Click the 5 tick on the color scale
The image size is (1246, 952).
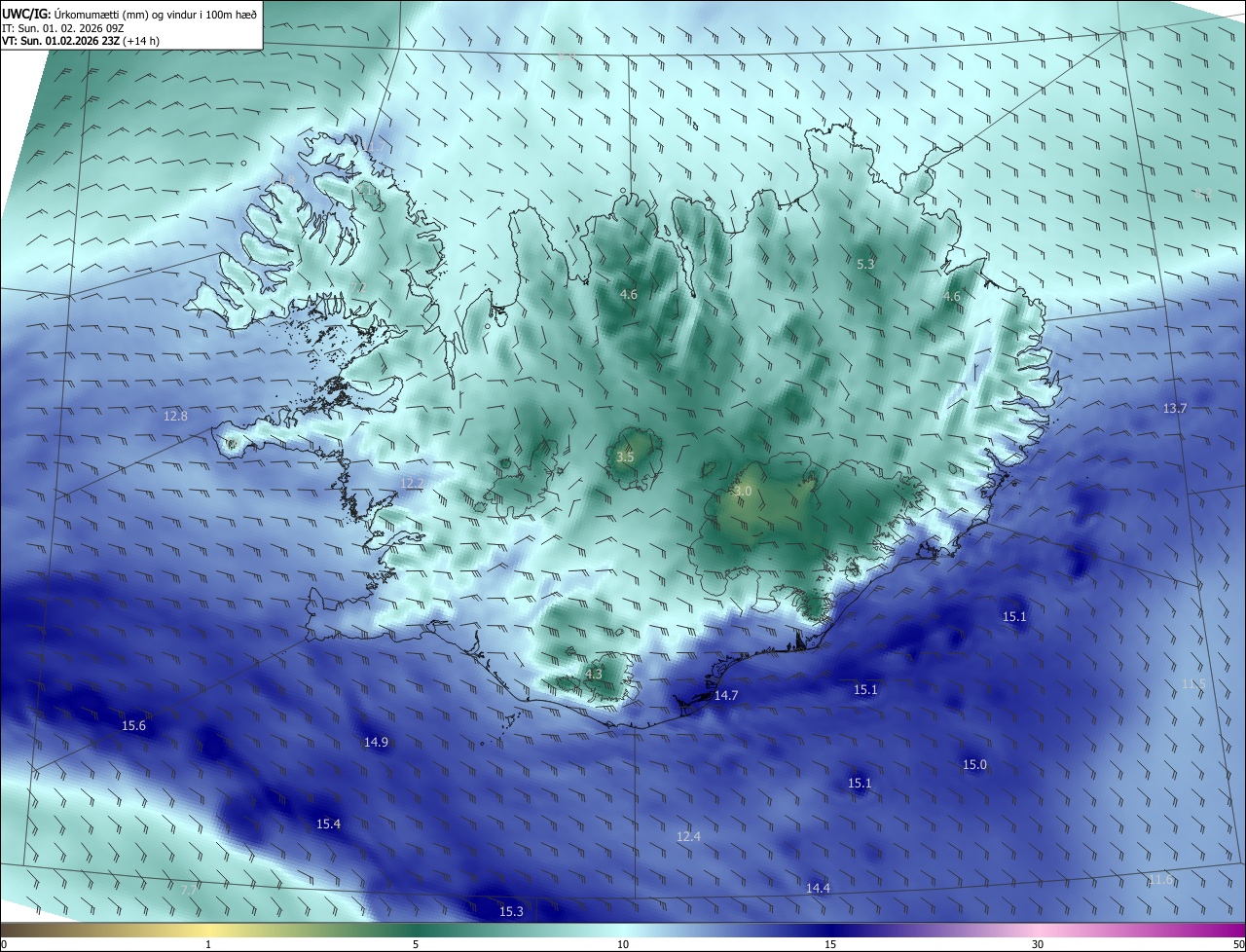click(416, 944)
